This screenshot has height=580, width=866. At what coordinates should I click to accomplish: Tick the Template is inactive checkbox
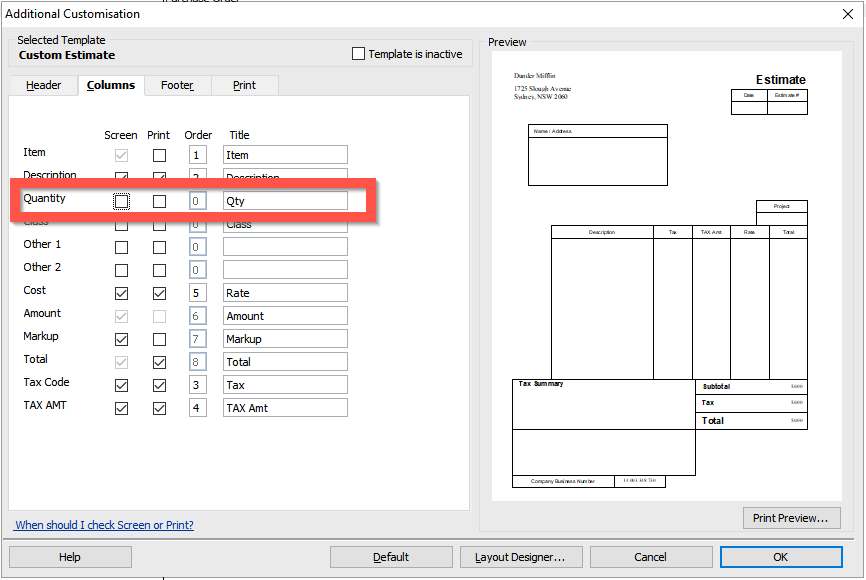point(358,54)
